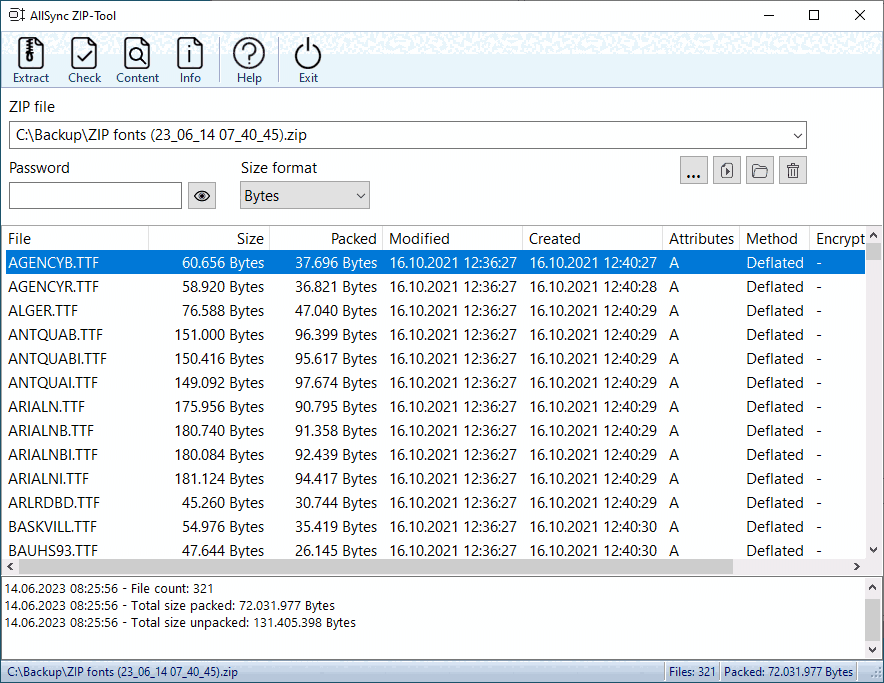Browse for a ZIP file with ellipsis button
The image size is (884, 683).
click(x=693, y=170)
